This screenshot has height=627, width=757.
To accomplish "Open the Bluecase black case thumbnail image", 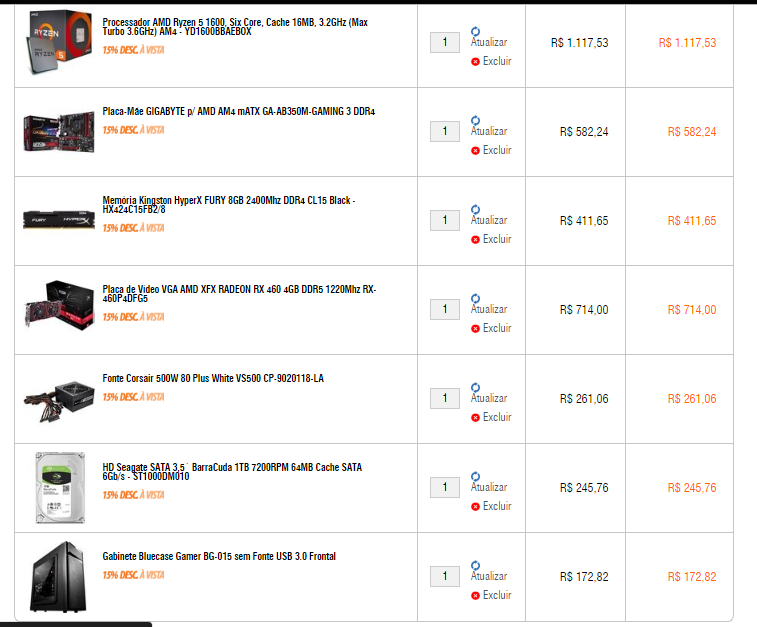I will pos(59,577).
